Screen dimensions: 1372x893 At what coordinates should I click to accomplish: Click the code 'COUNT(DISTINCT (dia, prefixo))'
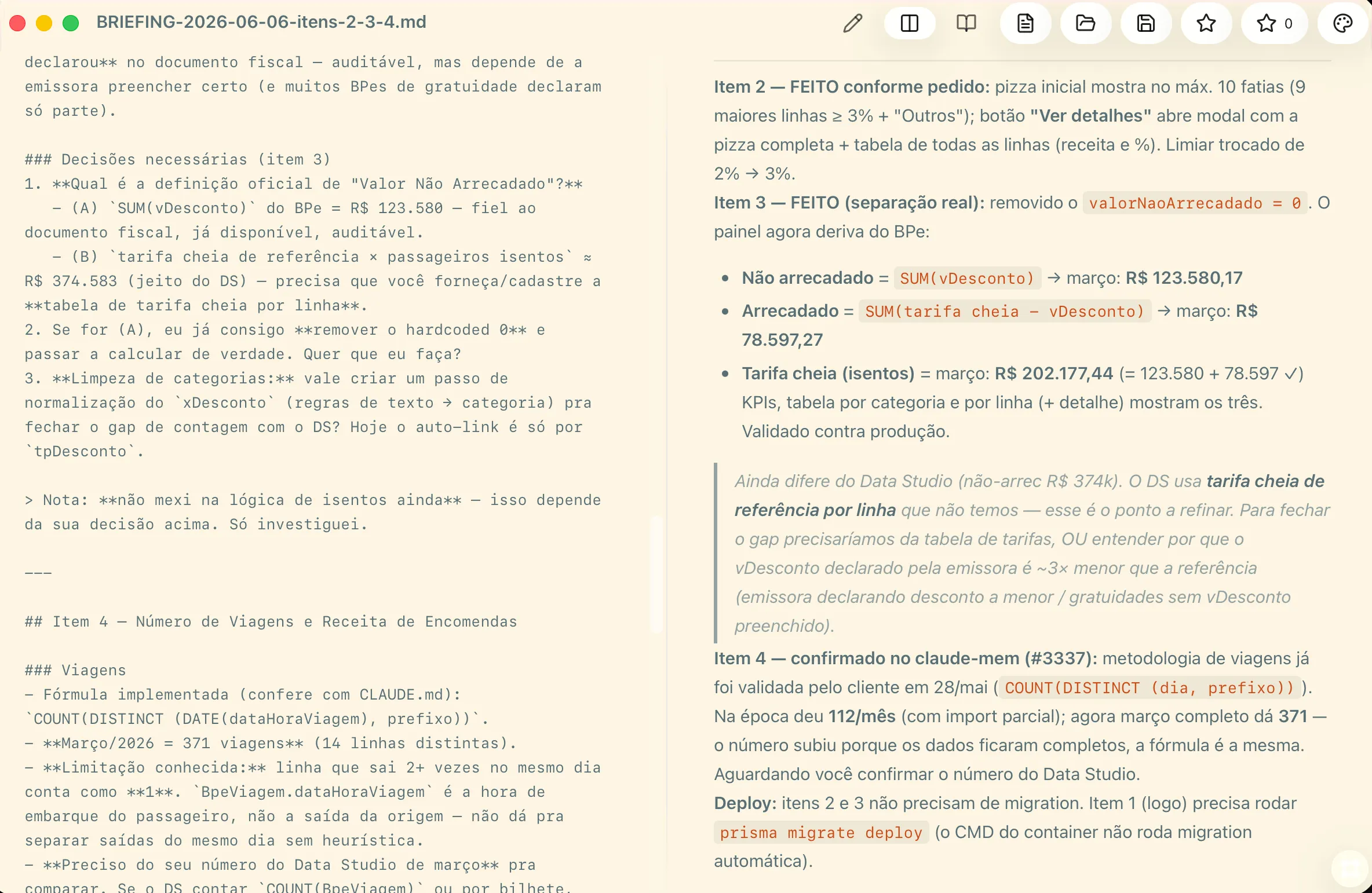[1150, 688]
